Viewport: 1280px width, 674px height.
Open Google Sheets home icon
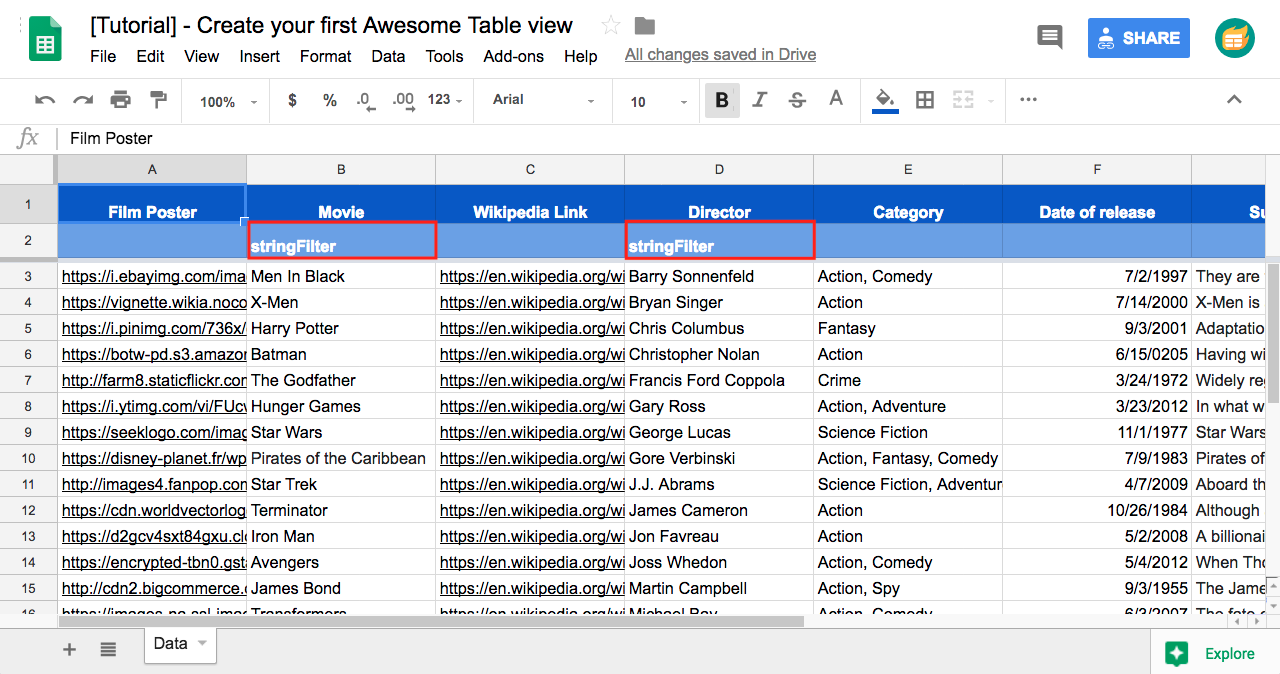46,38
